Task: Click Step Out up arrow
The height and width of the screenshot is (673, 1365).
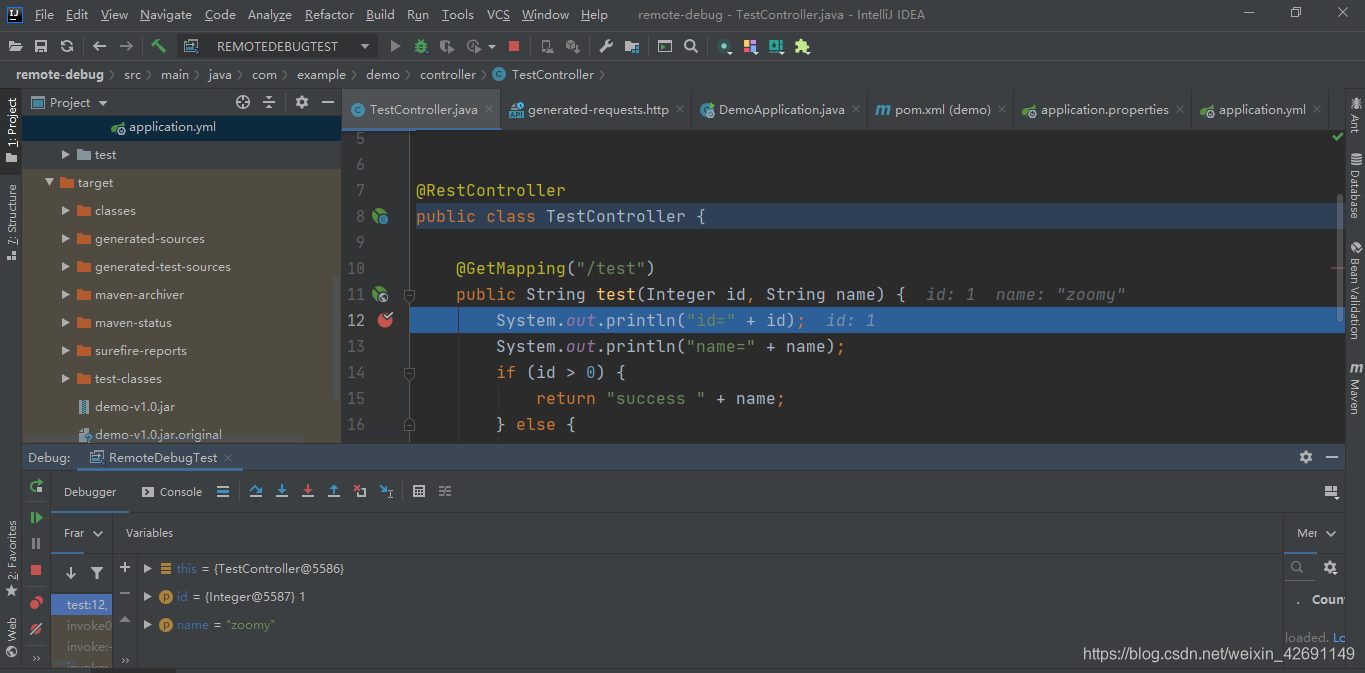Action: coord(334,491)
